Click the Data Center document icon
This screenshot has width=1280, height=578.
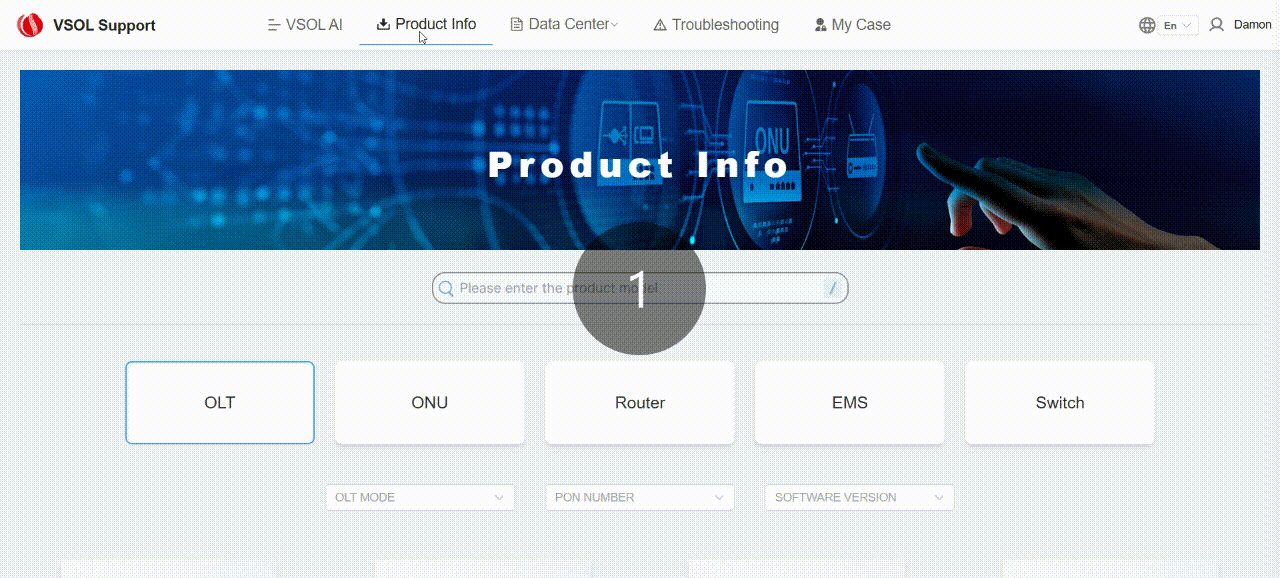517,25
